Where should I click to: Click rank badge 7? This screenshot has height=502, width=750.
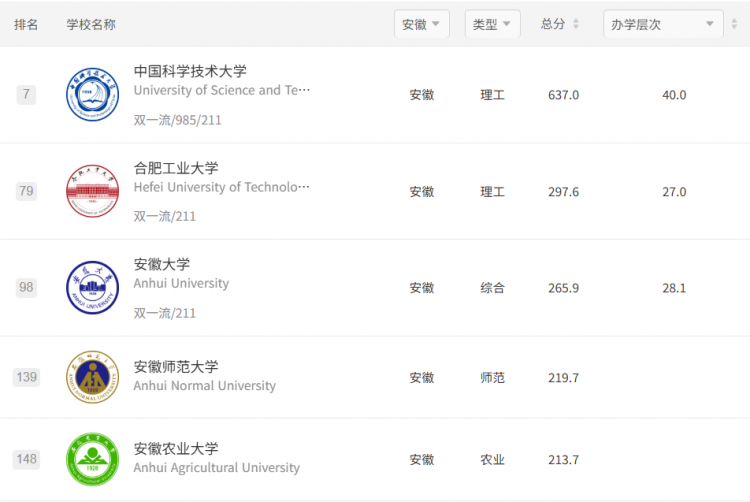pos(26,94)
